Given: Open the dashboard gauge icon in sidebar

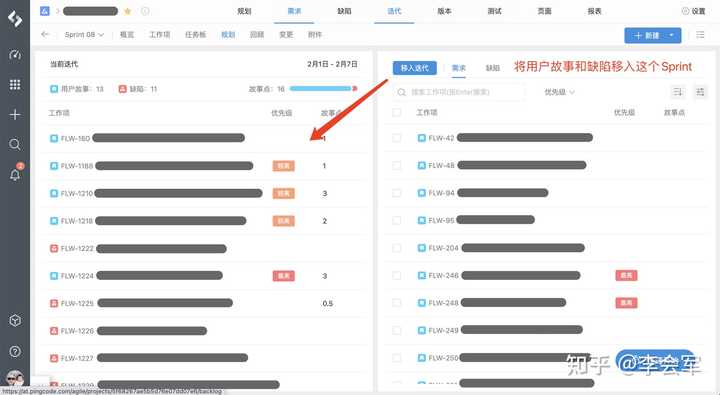Looking at the screenshot, I should click(15, 55).
